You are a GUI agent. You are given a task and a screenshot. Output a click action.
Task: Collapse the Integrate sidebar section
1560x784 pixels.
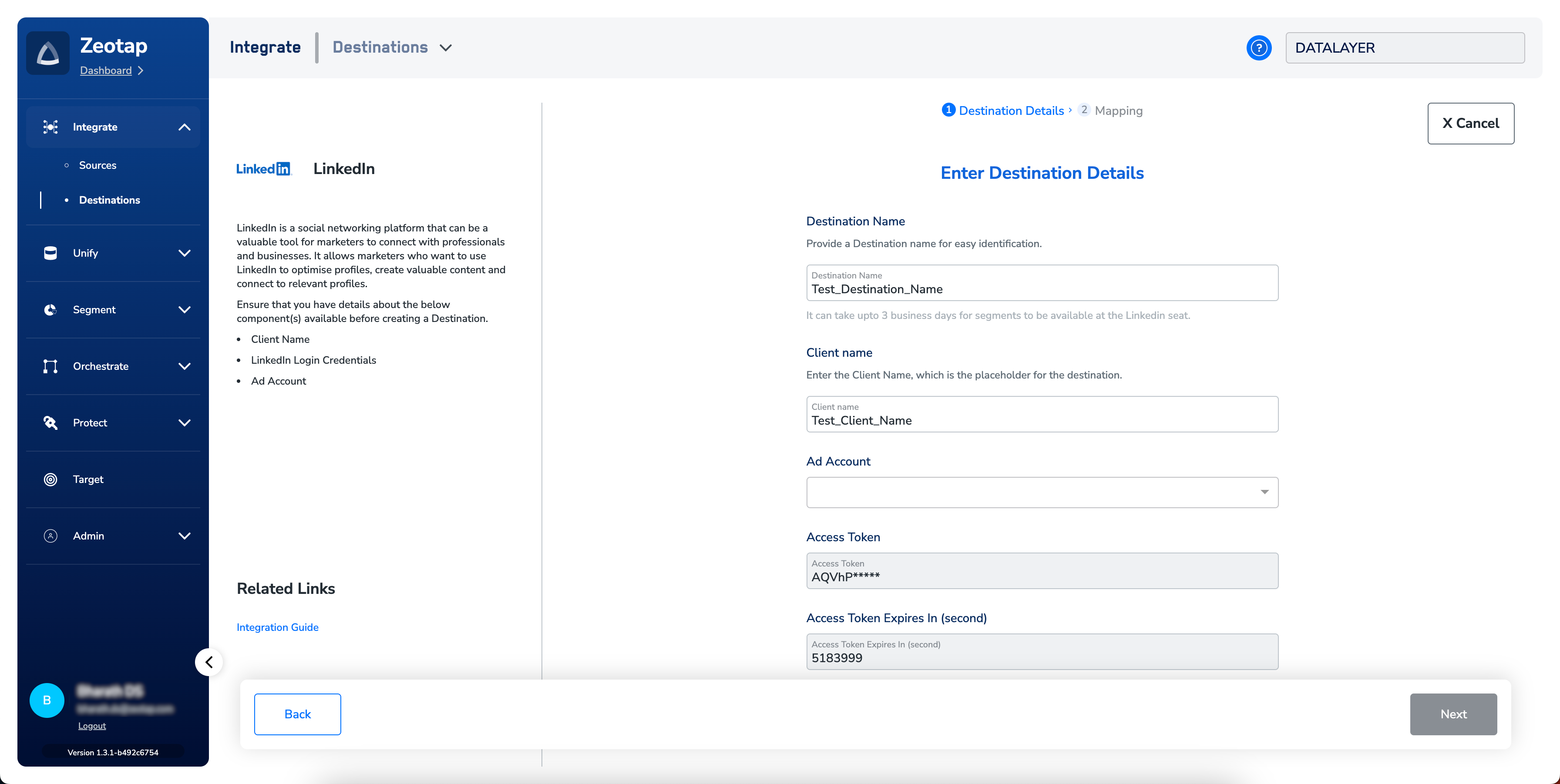[184, 127]
